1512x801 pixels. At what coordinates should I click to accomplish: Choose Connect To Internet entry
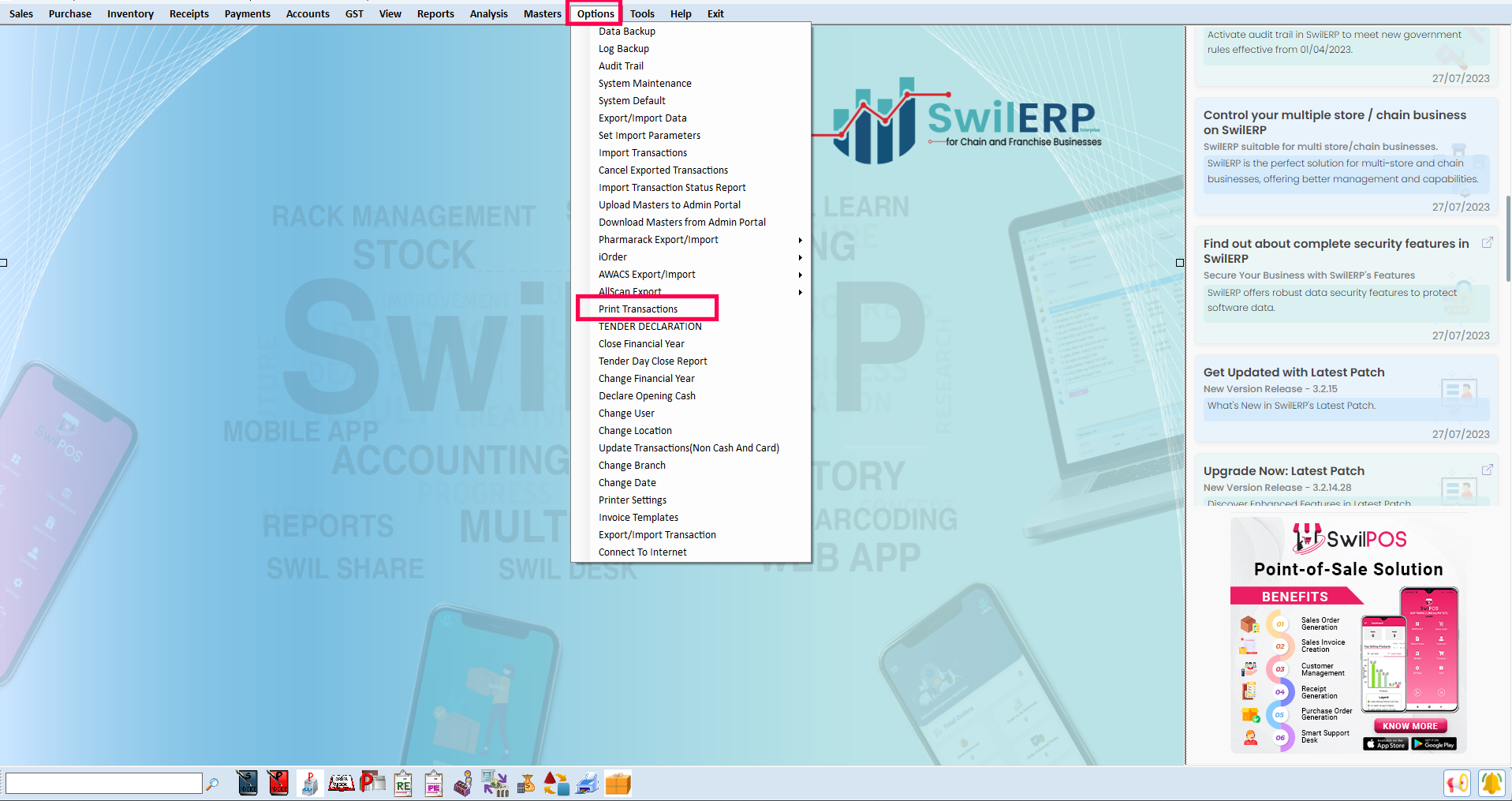coord(643,552)
